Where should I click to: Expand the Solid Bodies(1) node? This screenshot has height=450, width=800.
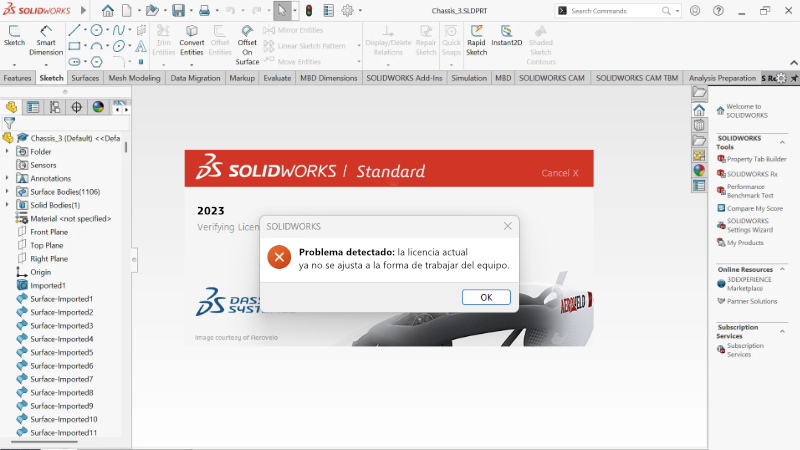(7, 205)
